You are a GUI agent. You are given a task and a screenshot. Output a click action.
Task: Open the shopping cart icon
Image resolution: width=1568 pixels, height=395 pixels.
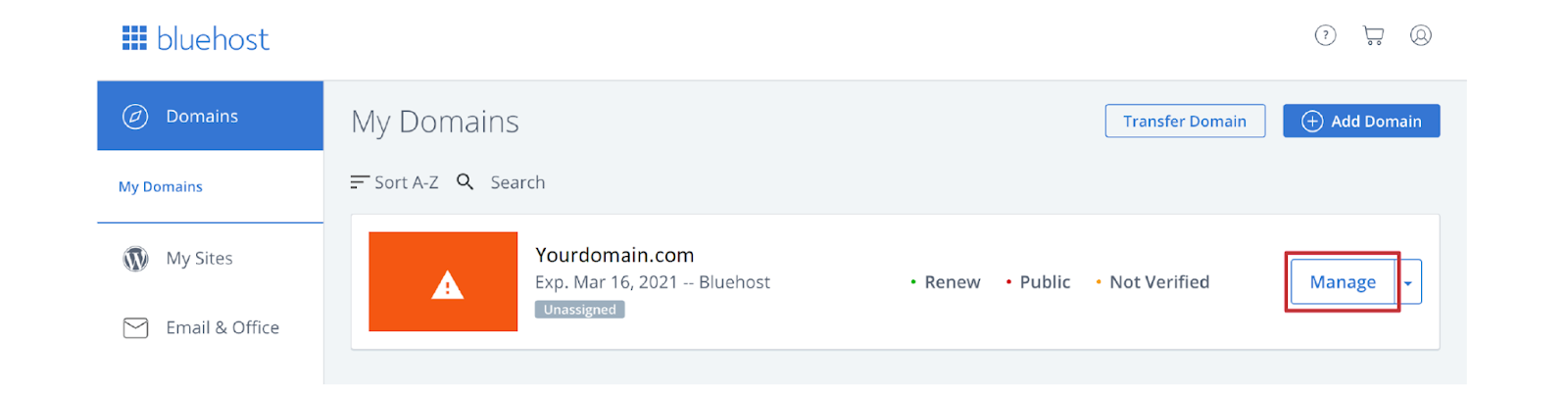[x=1373, y=36]
